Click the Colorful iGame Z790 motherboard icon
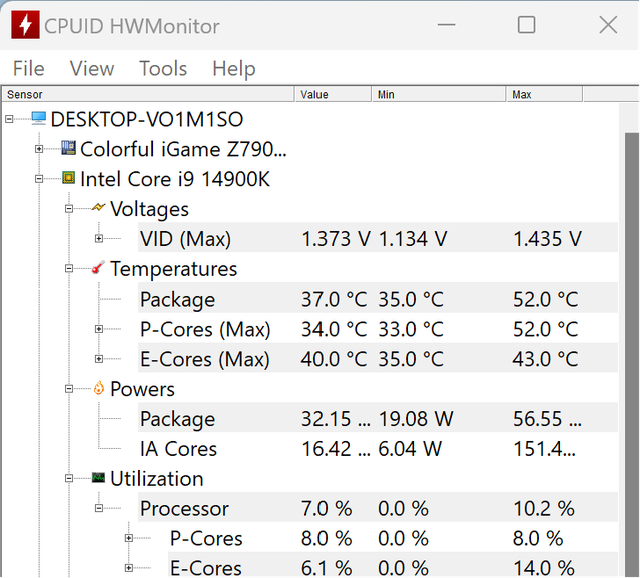This screenshot has height=578, width=640. (69, 148)
